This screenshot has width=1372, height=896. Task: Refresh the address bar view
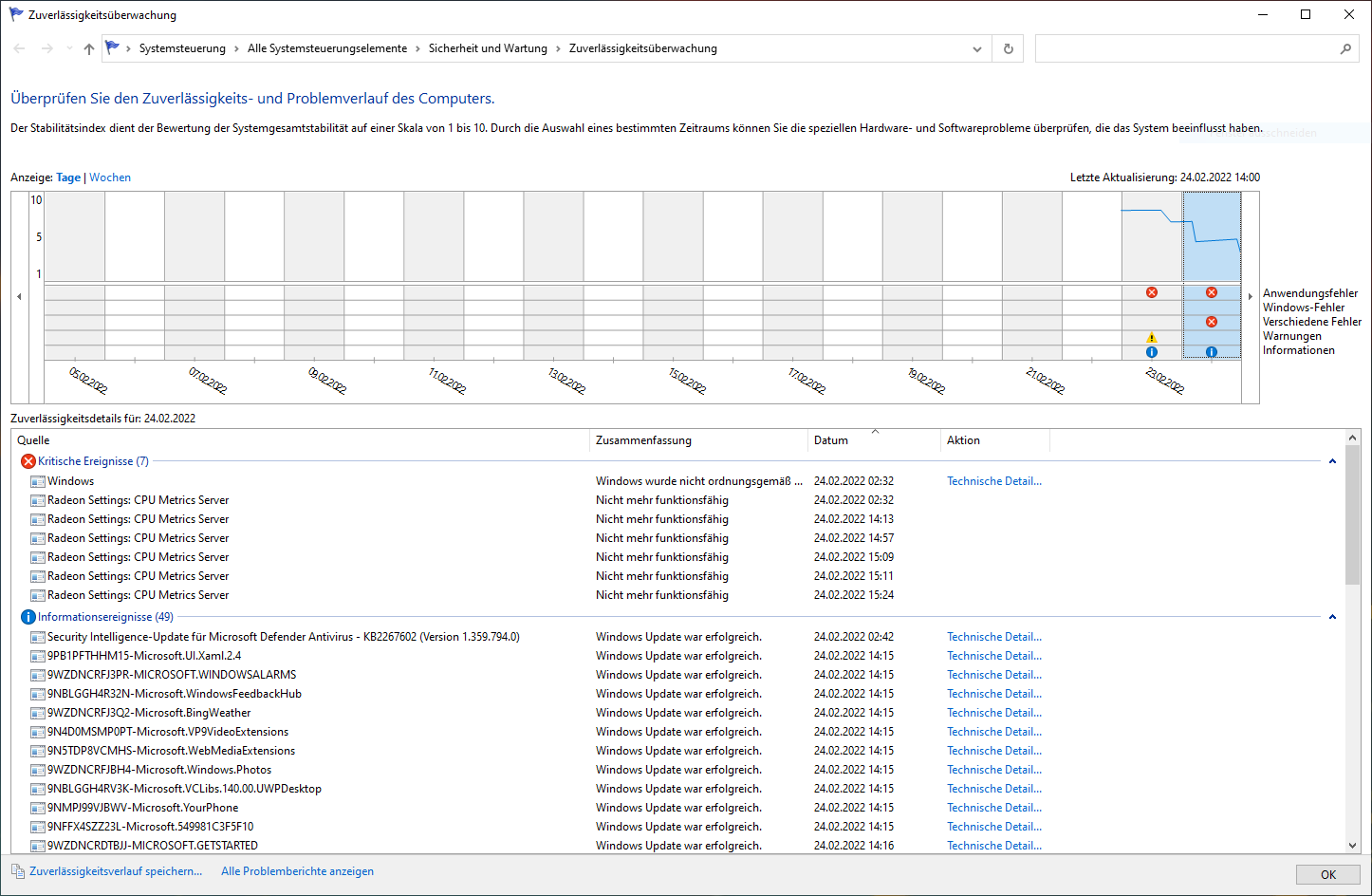tap(1009, 48)
